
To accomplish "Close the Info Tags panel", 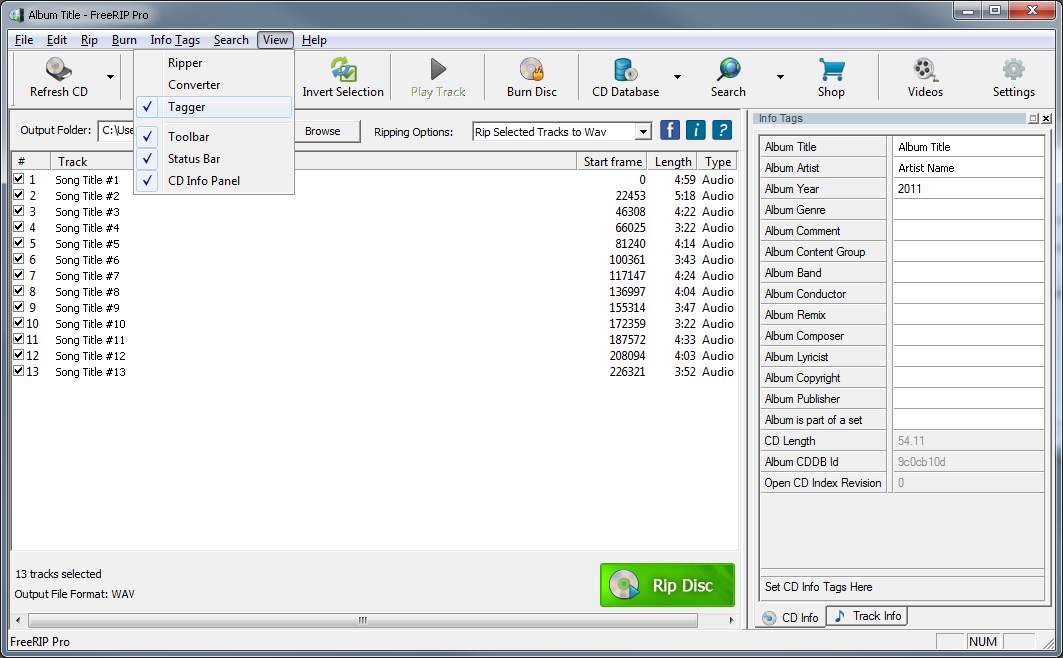I will point(1046,119).
